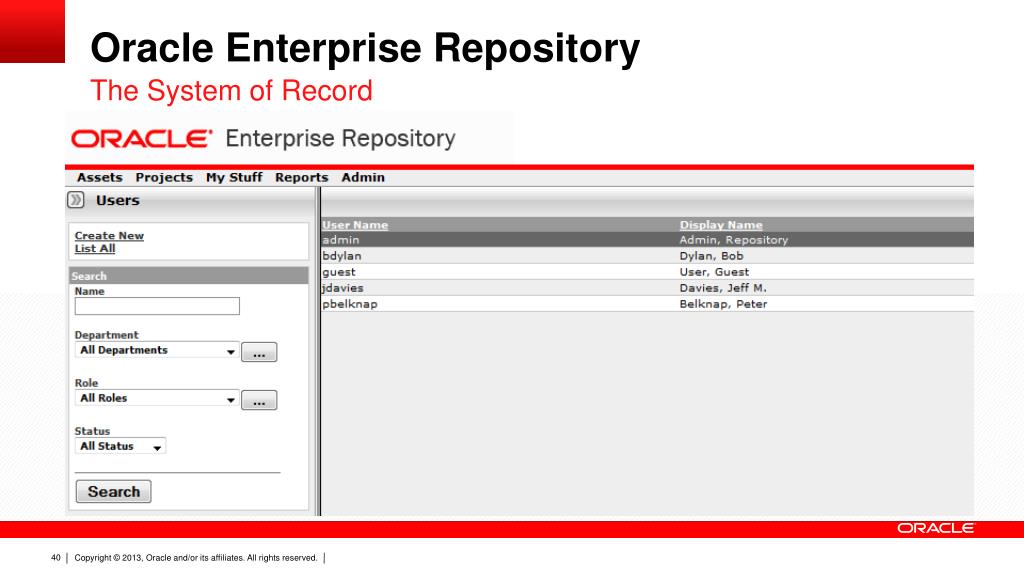Screen dimensions: 1024x576
Task: Select the admin user row
Action: (647, 240)
